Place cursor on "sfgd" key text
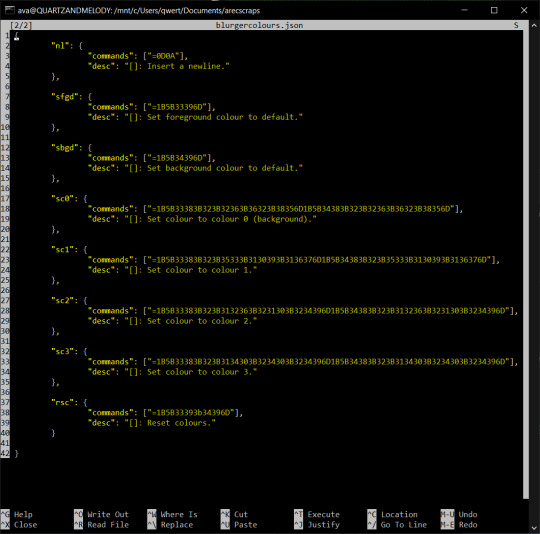540x534 pixels. click(x=65, y=97)
